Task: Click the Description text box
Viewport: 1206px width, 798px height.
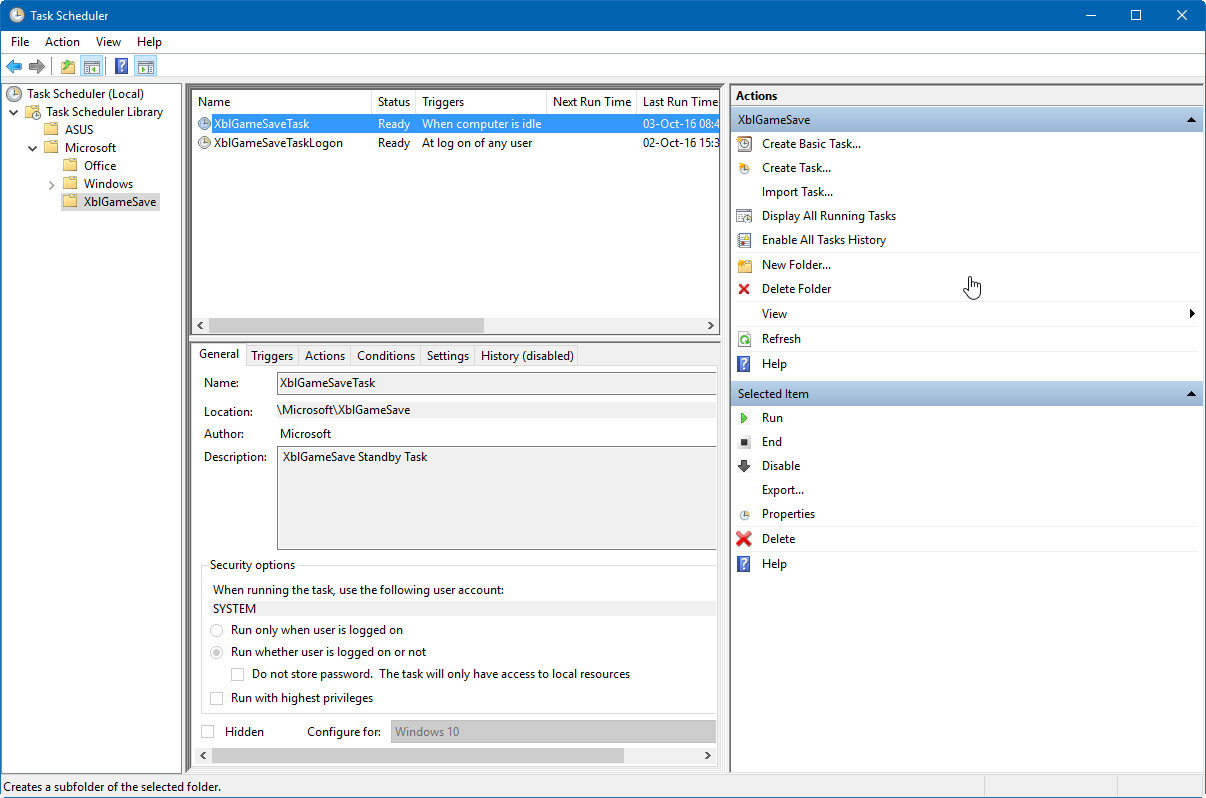Action: click(x=496, y=498)
